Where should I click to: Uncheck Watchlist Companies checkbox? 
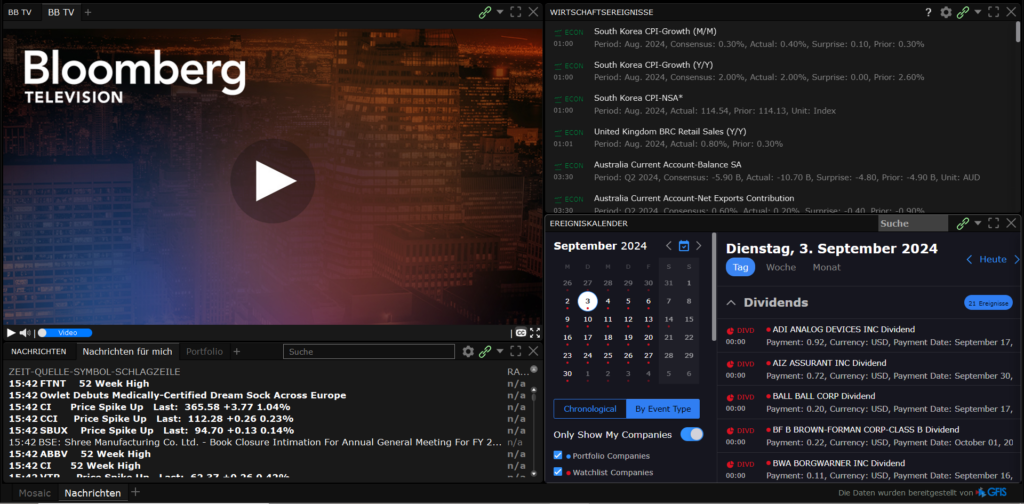(558, 472)
